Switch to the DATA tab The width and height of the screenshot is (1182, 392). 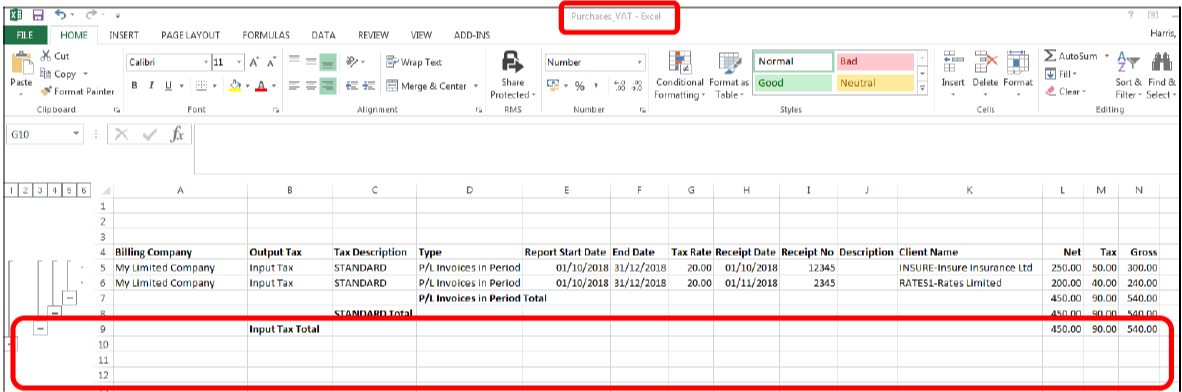tap(323, 35)
